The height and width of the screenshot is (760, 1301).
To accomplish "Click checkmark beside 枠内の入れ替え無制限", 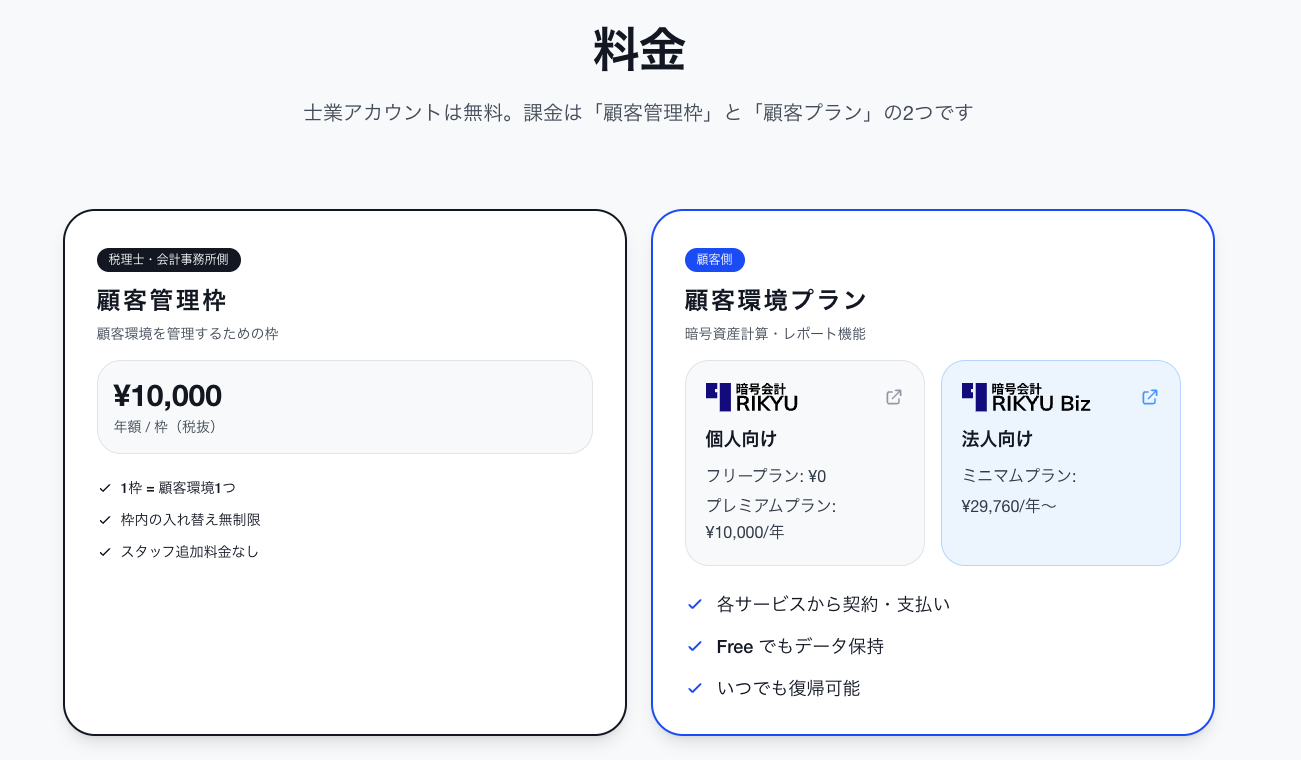I will click(x=105, y=520).
